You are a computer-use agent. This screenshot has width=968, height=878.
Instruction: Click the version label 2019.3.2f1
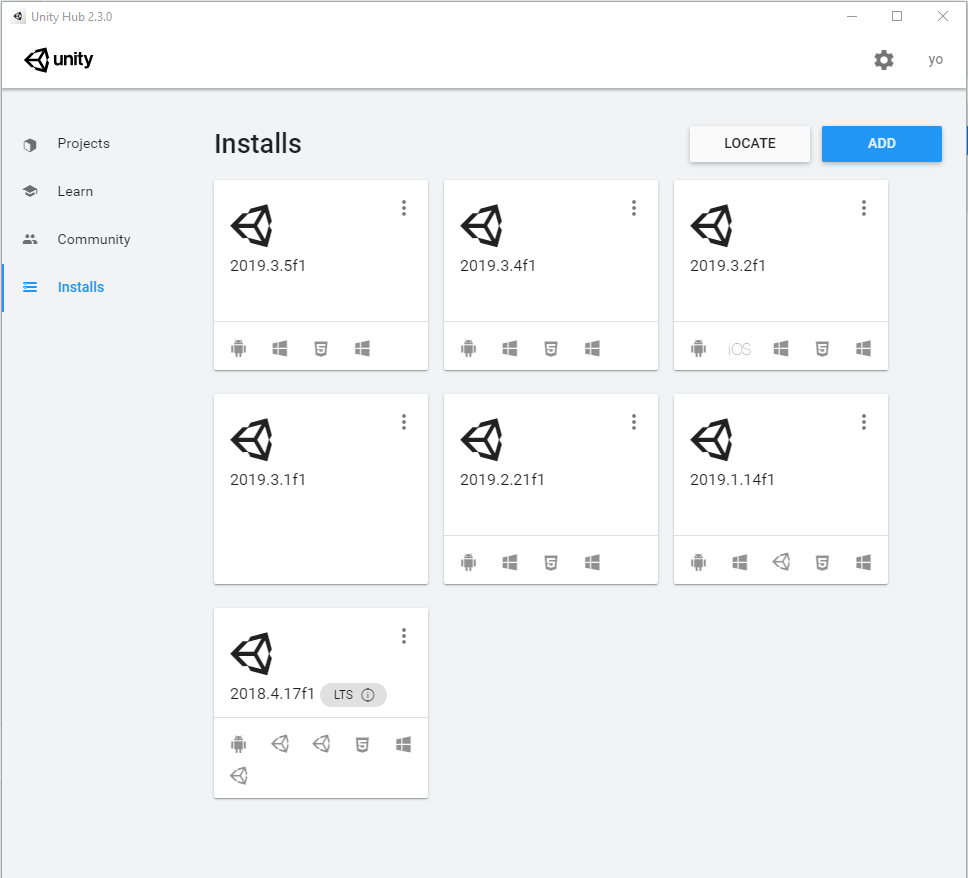[x=728, y=265]
